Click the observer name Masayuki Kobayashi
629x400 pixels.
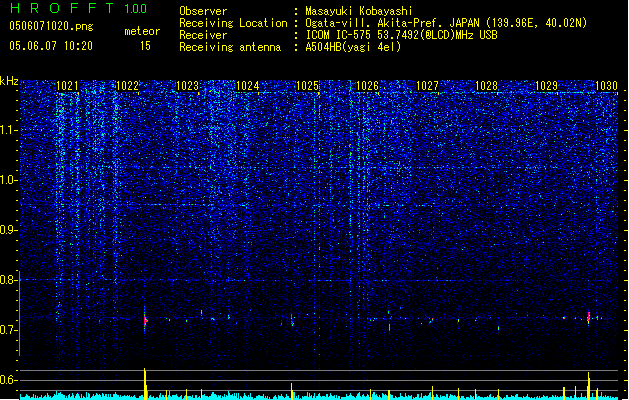tap(358, 11)
